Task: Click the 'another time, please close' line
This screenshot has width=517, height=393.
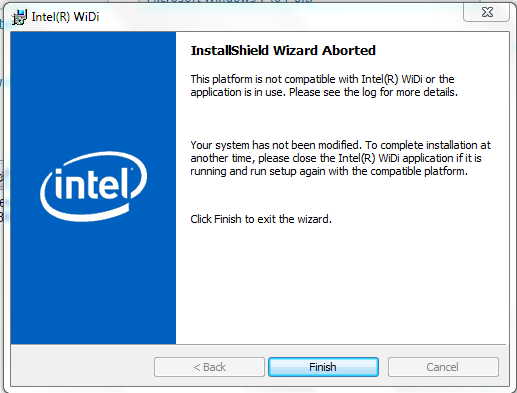Action: click(x=336, y=158)
